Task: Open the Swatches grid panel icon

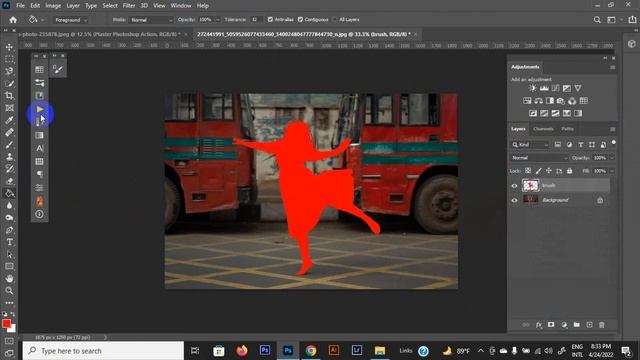Action: 40,161
